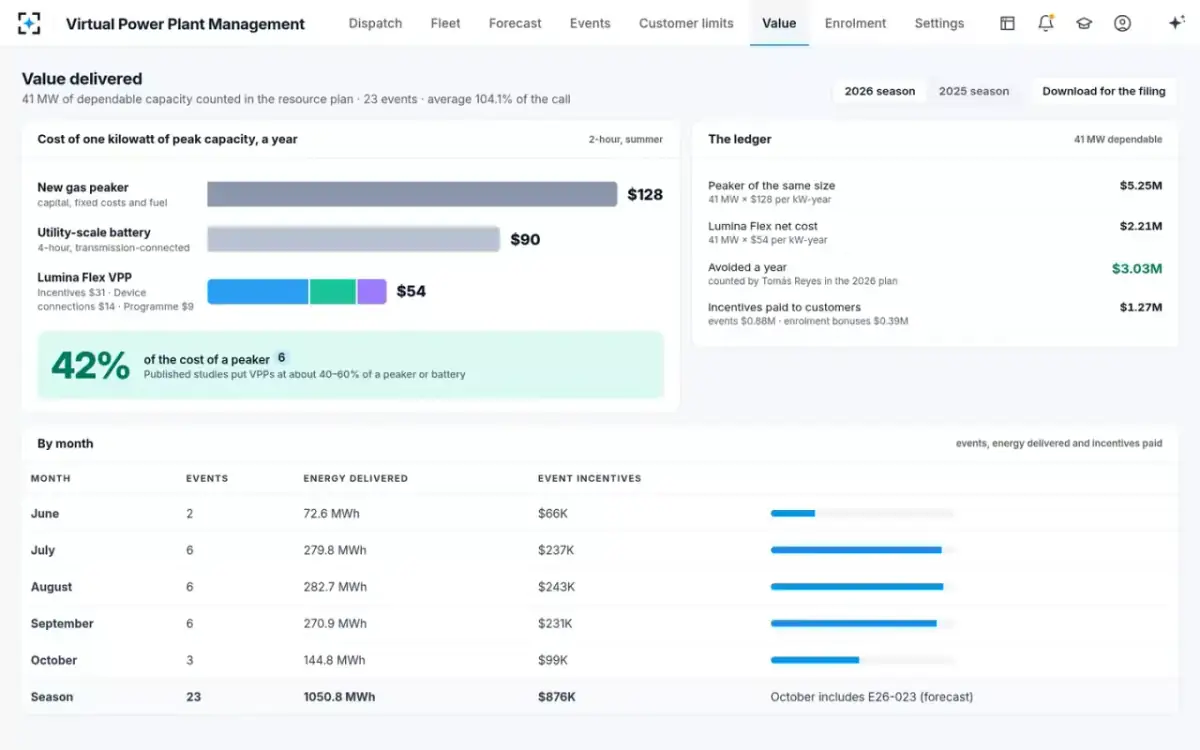The width and height of the screenshot is (1200, 750).
Task: Click the $1.27M incentives paid value
Action: [1141, 307]
